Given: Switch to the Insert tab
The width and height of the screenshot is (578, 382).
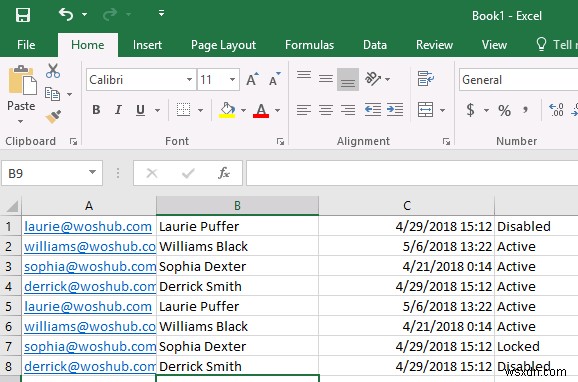Looking at the screenshot, I should tap(147, 45).
